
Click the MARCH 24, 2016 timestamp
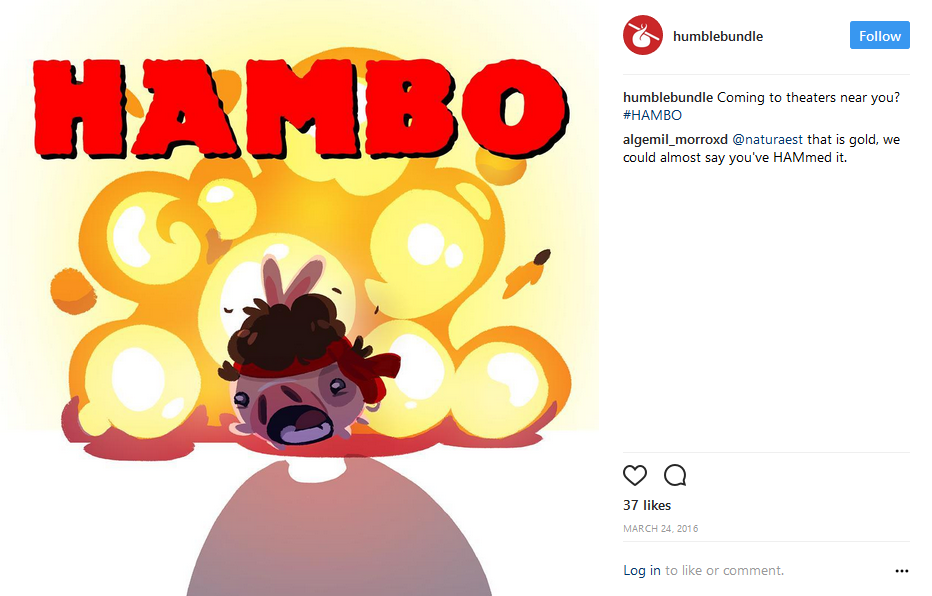point(660,529)
